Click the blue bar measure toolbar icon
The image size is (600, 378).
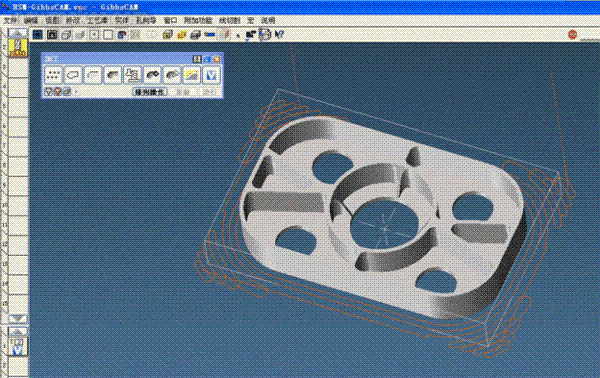point(210,35)
